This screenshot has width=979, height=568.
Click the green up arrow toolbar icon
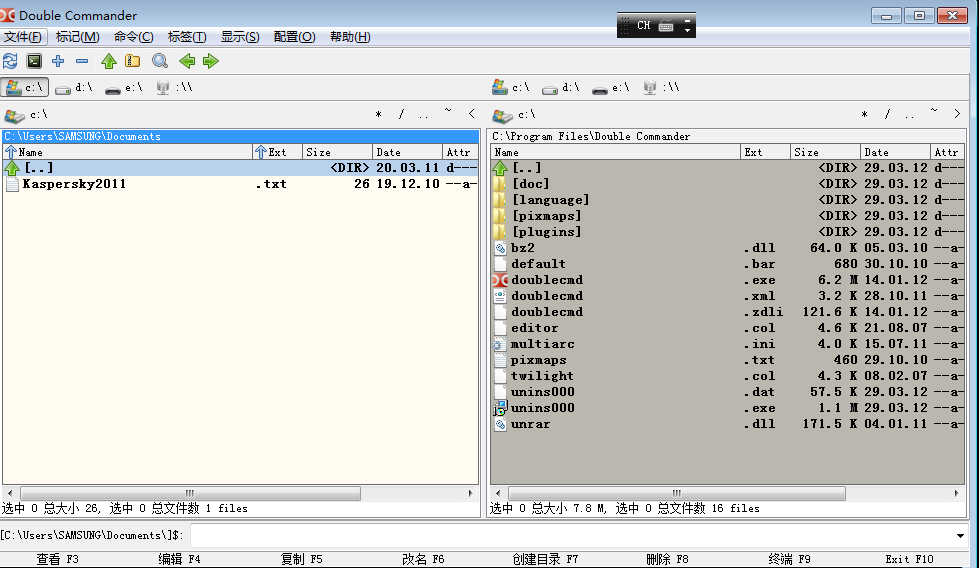coord(109,61)
